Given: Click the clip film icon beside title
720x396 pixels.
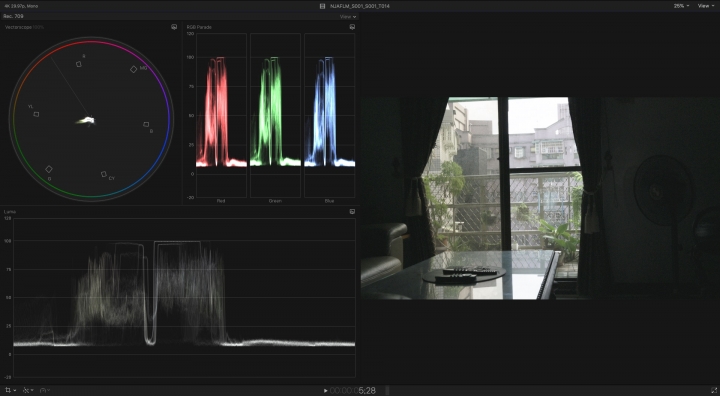Looking at the screenshot, I should pos(322,6).
